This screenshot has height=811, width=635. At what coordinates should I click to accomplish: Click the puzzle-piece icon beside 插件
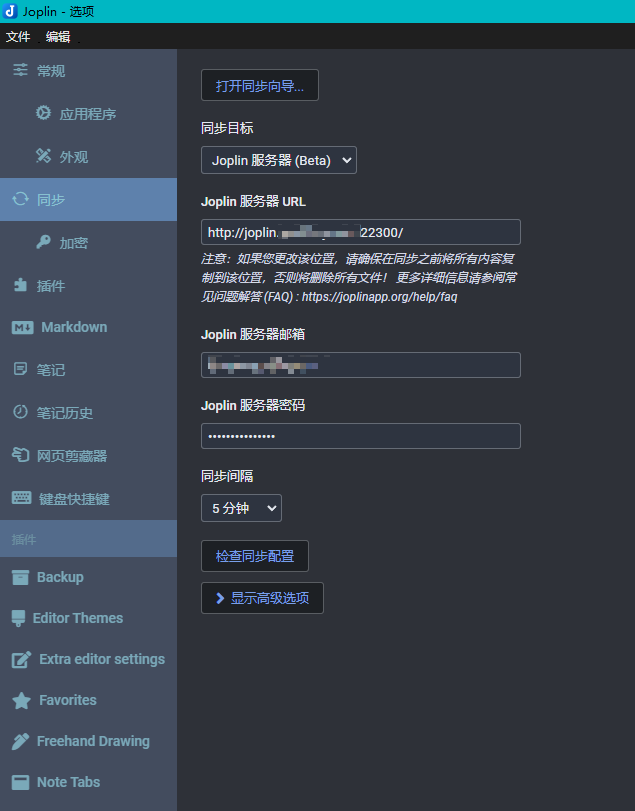(x=20, y=284)
